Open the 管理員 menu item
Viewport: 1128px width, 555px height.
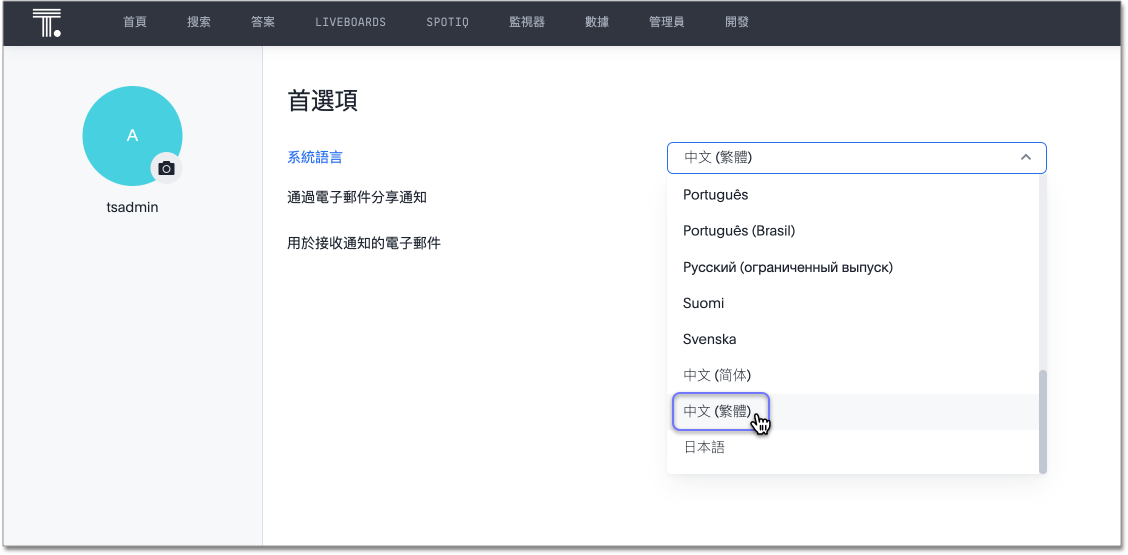point(666,22)
